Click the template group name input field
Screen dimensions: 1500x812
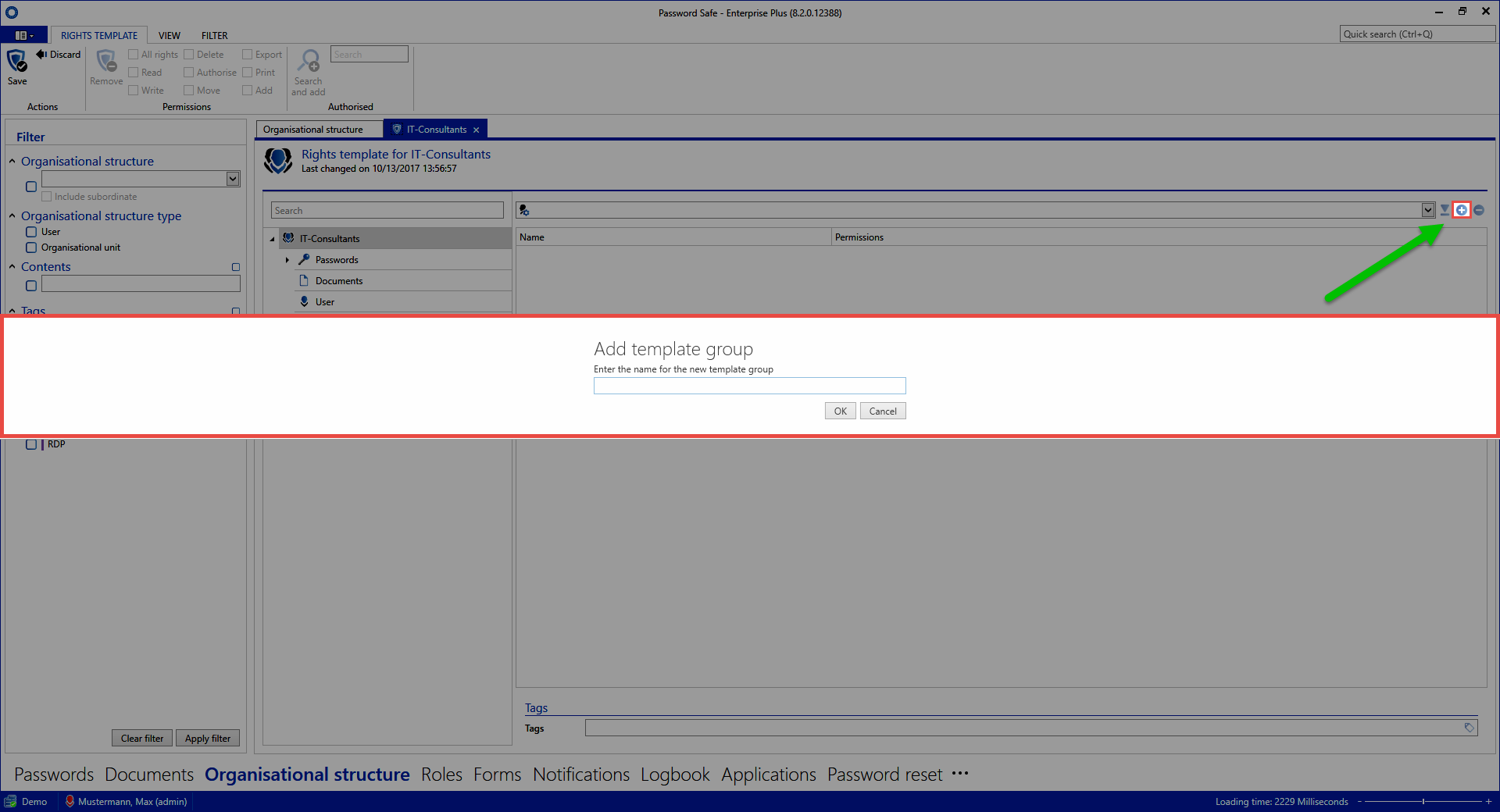(750, 386)
